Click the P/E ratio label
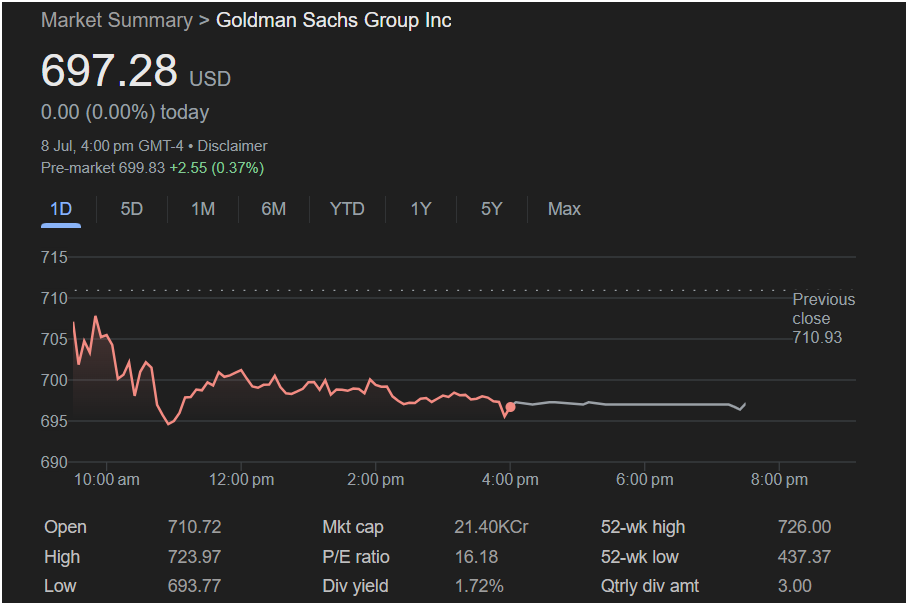 [x=356, y=557]
